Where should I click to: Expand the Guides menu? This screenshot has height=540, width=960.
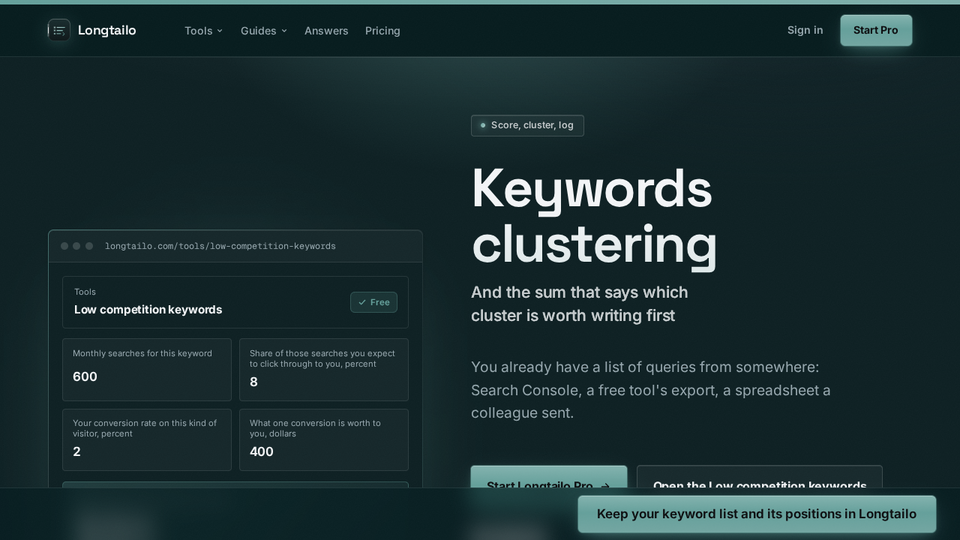(x=263, y=31)
